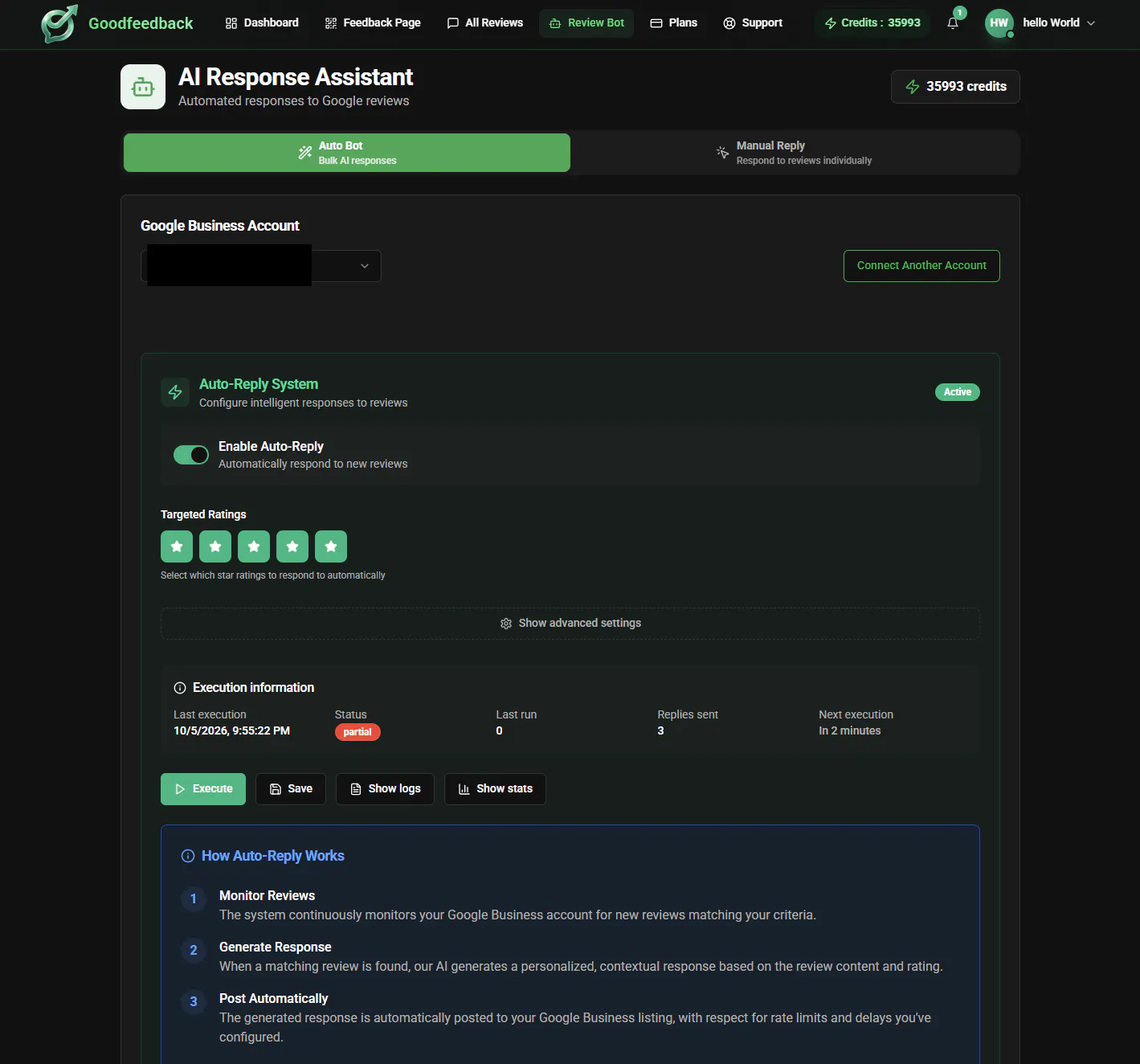Switch to the Manual Reply tab

(x=794, y=153)
